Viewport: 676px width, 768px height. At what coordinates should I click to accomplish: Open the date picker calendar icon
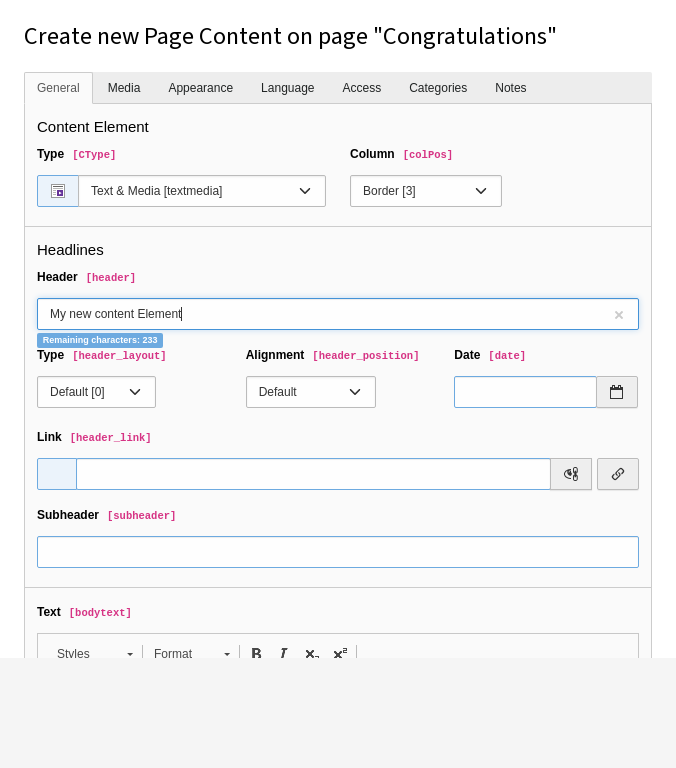coord(617,392)
